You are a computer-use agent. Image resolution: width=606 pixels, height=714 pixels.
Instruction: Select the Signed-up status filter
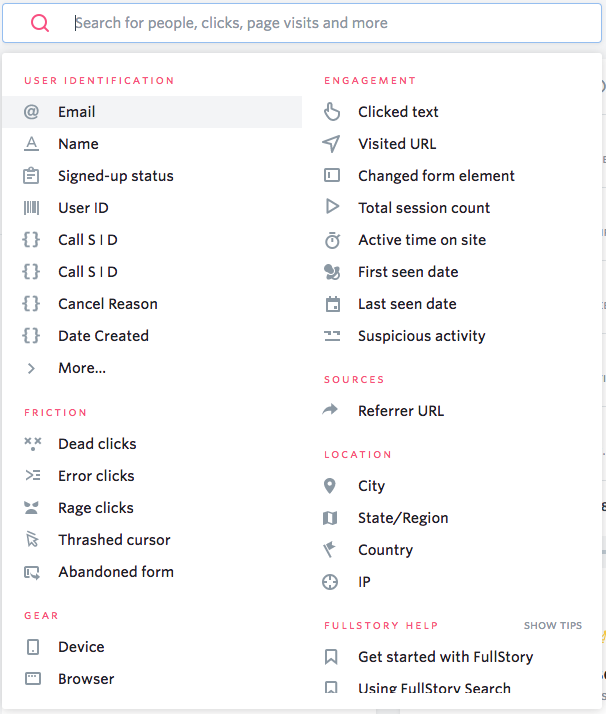click(115, 176)
